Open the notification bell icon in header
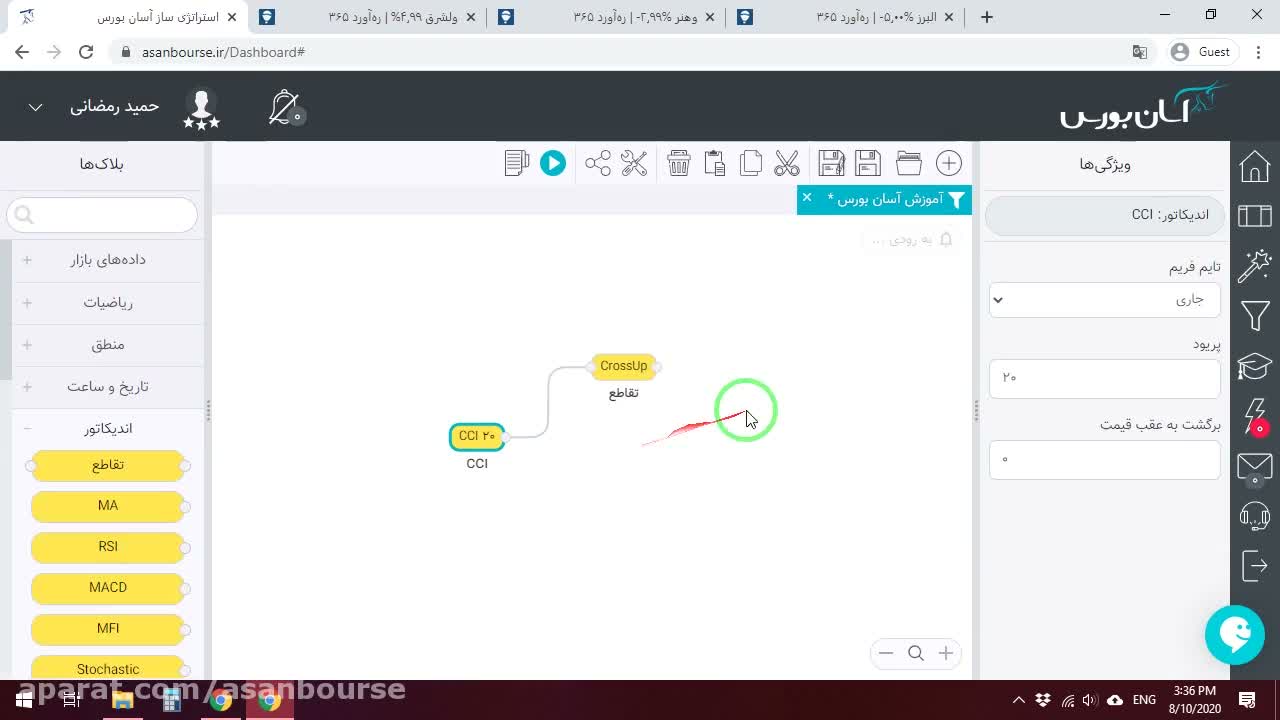This screenshot has height=720, width=1280. 286,107
